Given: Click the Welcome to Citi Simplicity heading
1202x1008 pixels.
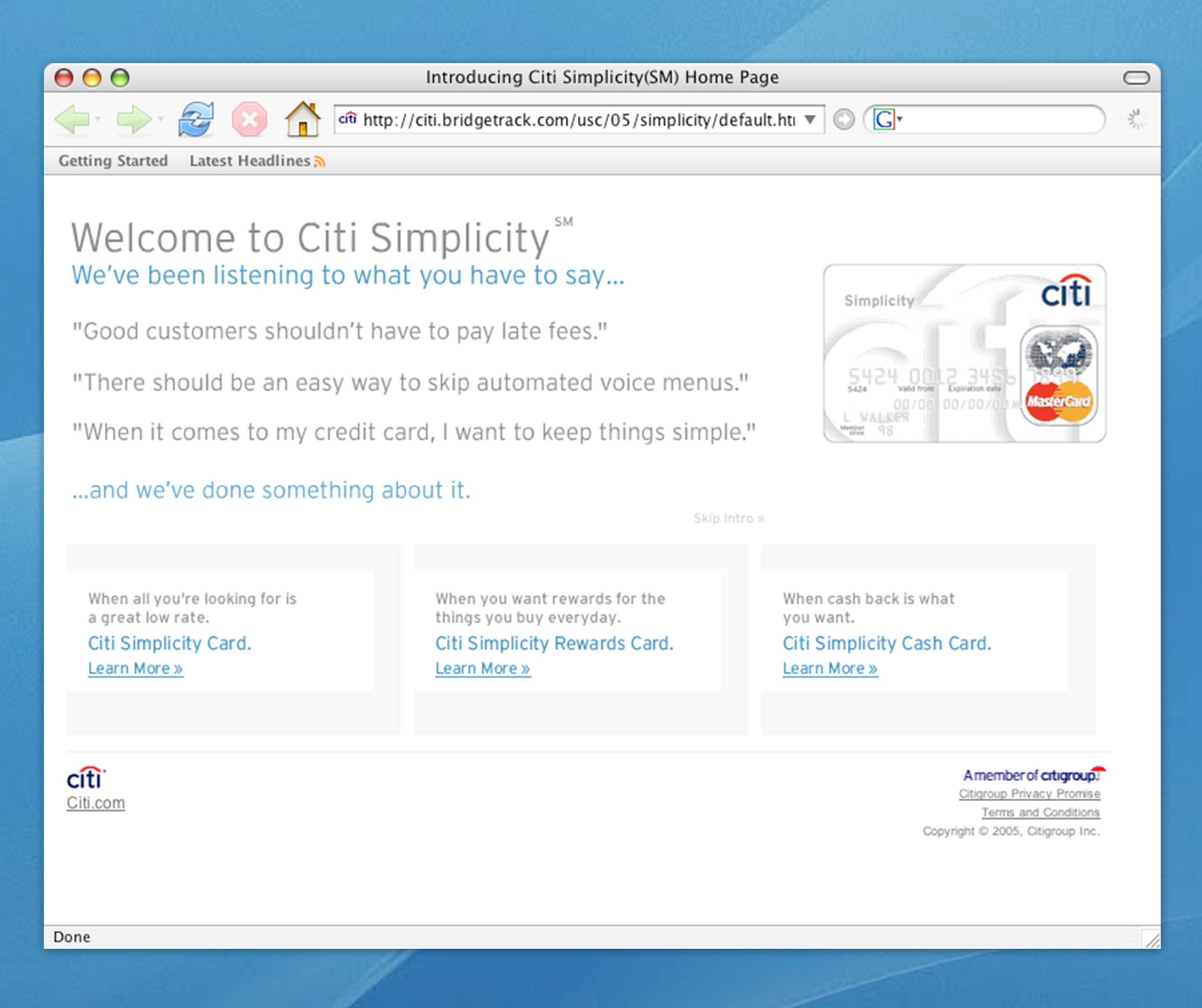Looking at the screenshot, I should (322, 237).
